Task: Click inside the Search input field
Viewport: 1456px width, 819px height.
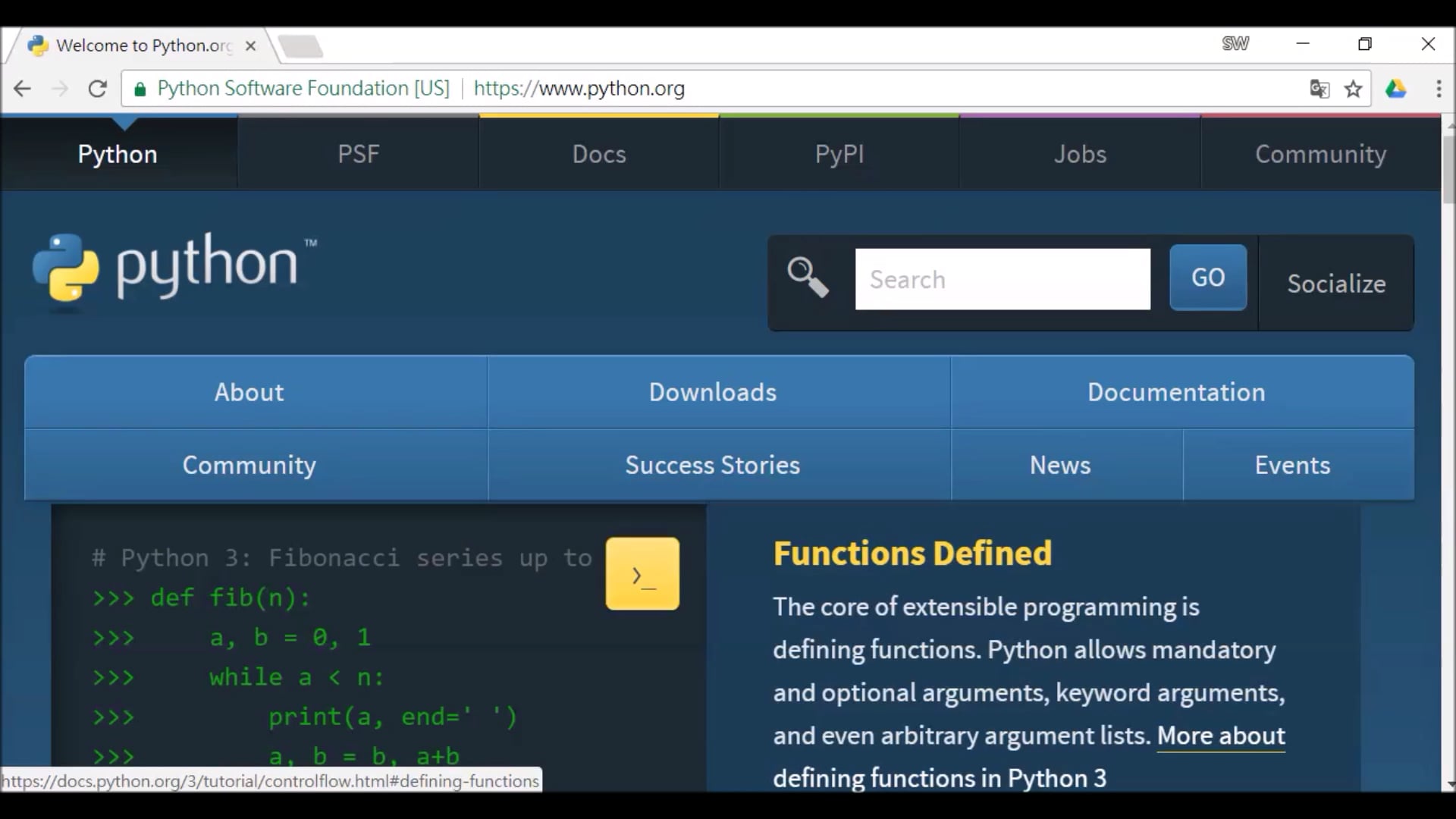Action: click(1003, 279)
